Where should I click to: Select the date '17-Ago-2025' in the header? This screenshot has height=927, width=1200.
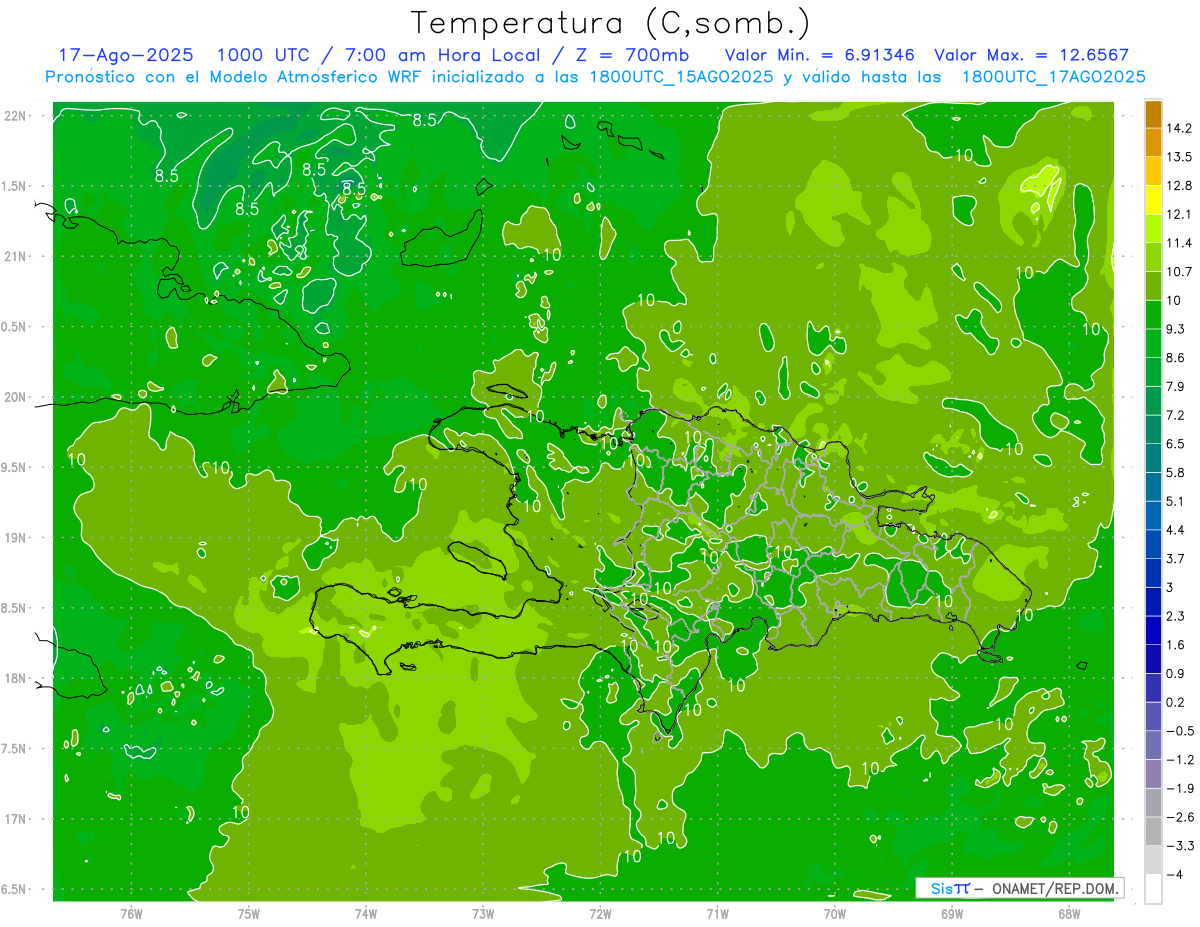tap(126, 55)
